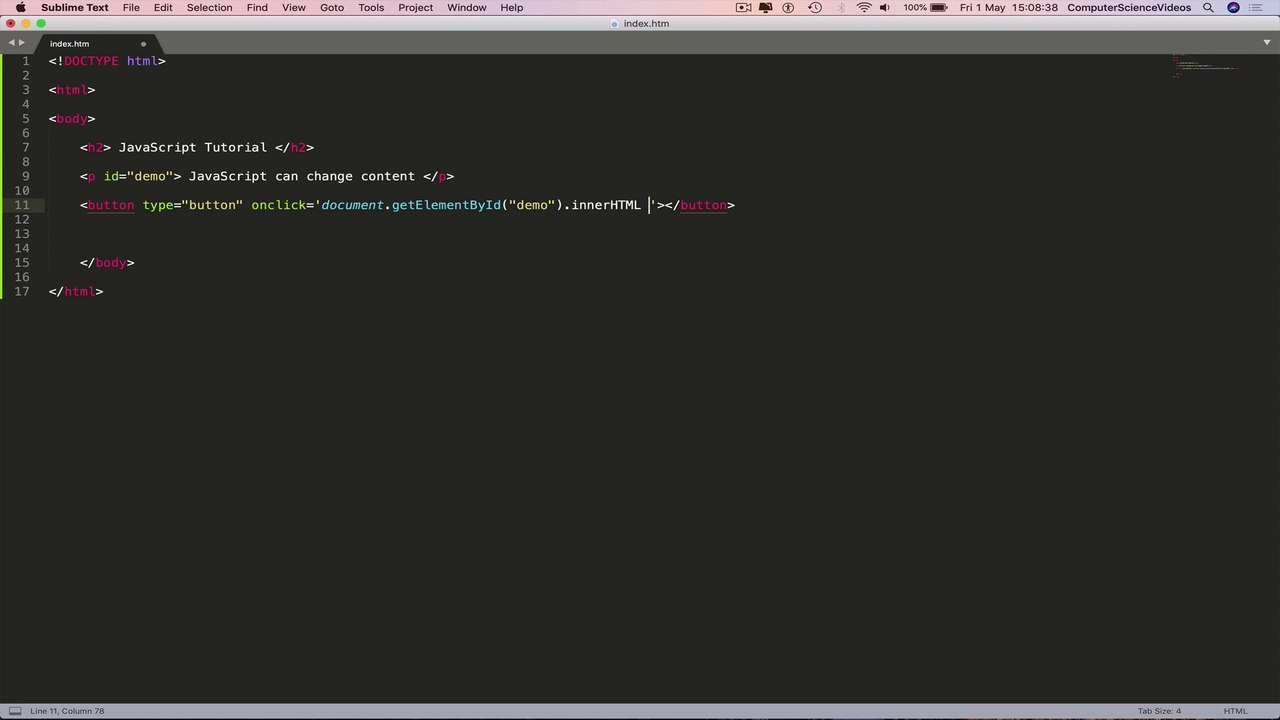Open the Window menu

(467, 8)
